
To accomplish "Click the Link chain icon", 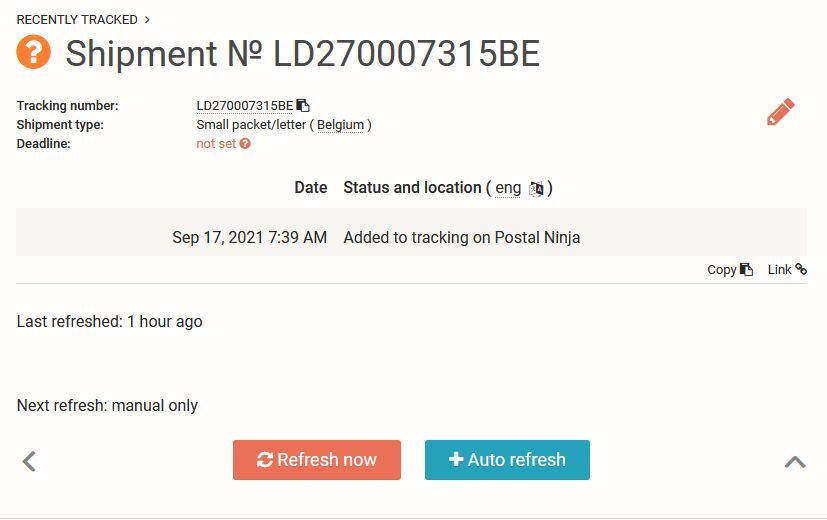I will click(801, 269).
